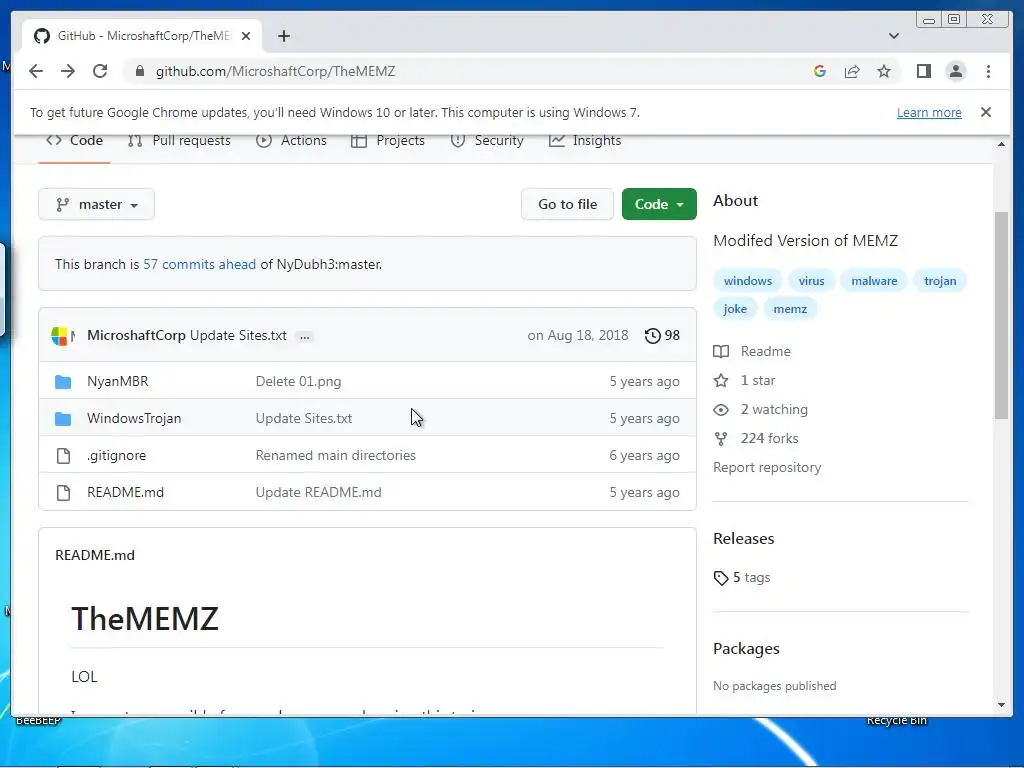This screenshot has width=1024, height=768.
Task: Open WindowsTrojan's Update Sites.txt commit
Action: click(x=304, y=419)
